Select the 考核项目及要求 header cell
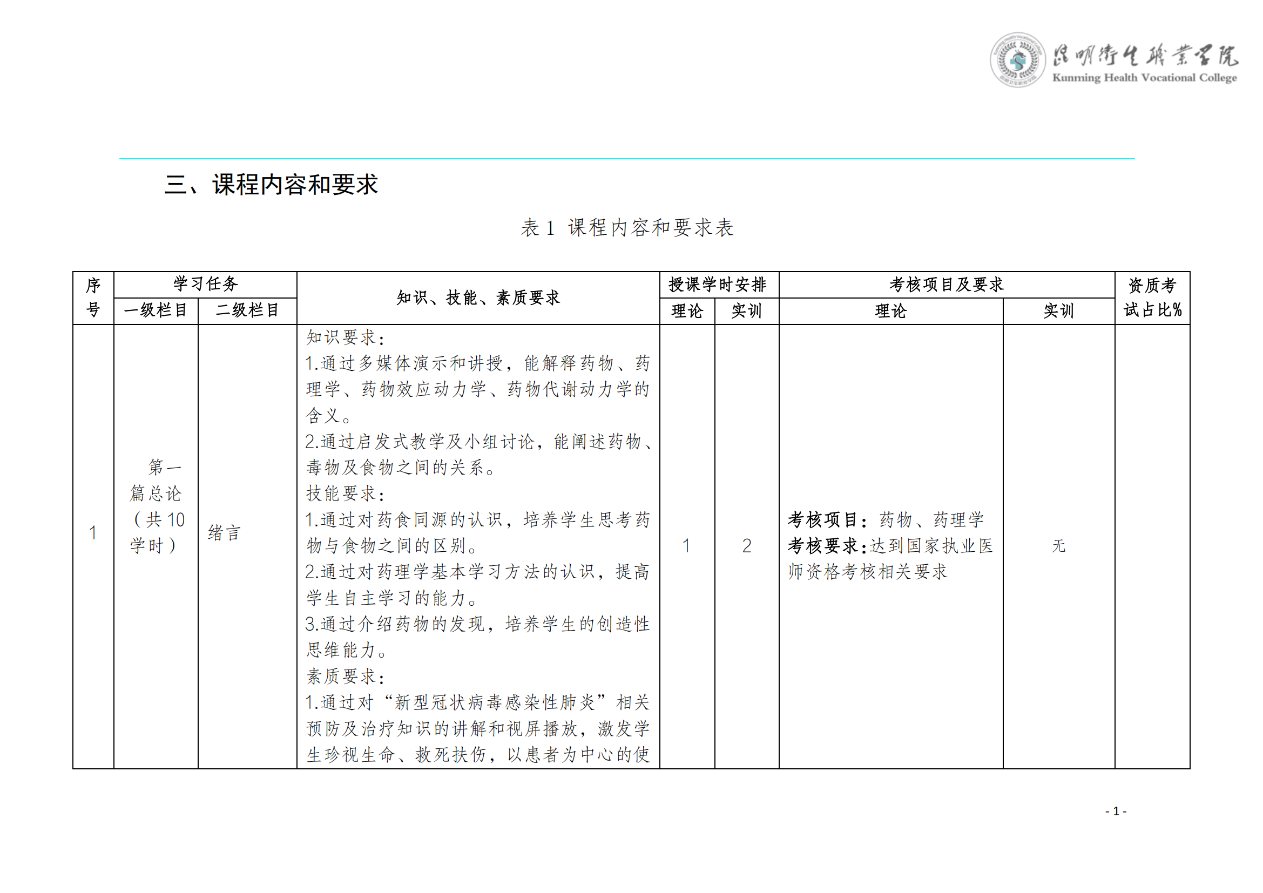Screen dimensions: 1263x893 (946, 285)
